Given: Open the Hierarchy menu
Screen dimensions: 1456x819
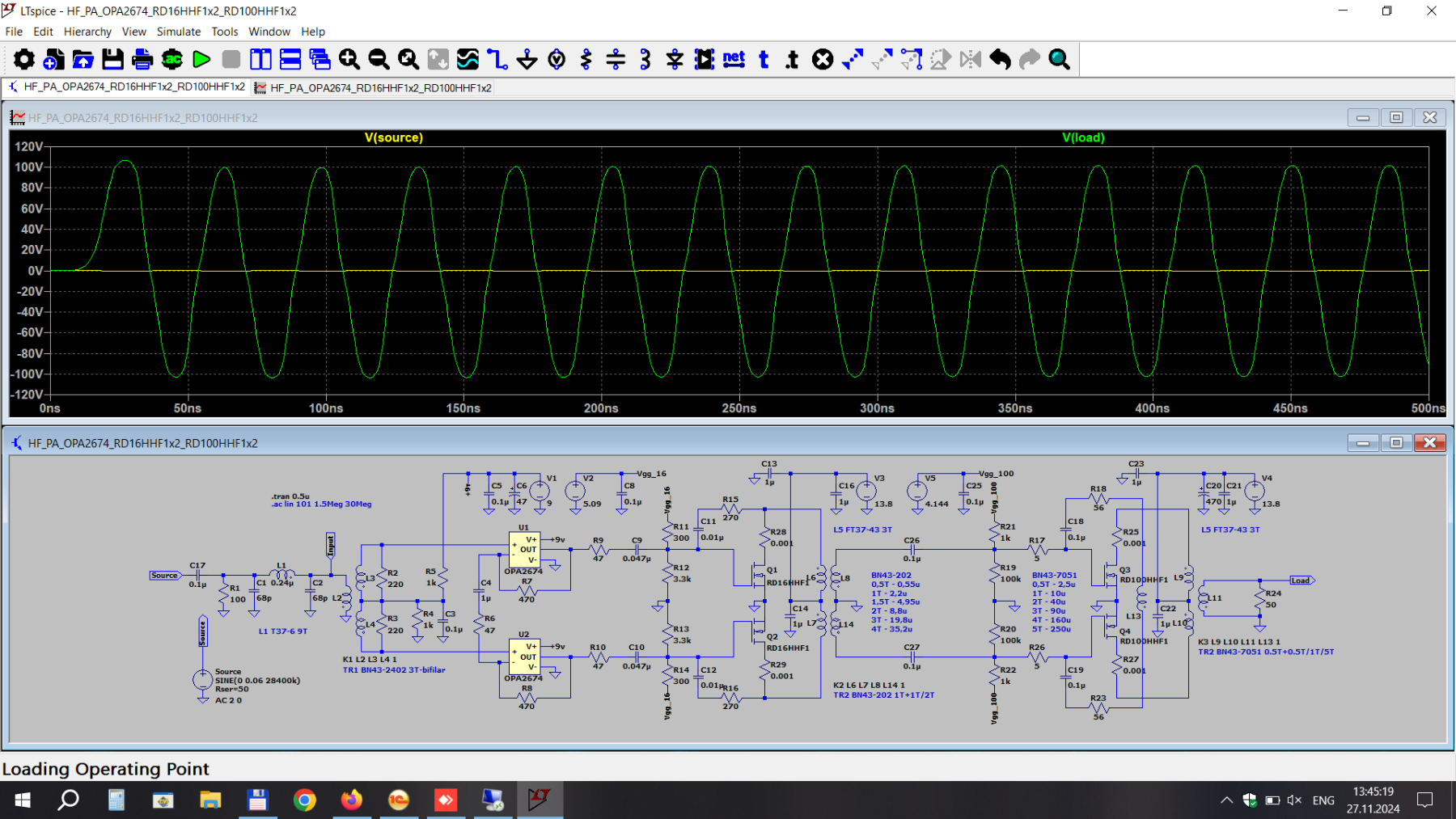Looking at the screenshot, I should 87,32.
